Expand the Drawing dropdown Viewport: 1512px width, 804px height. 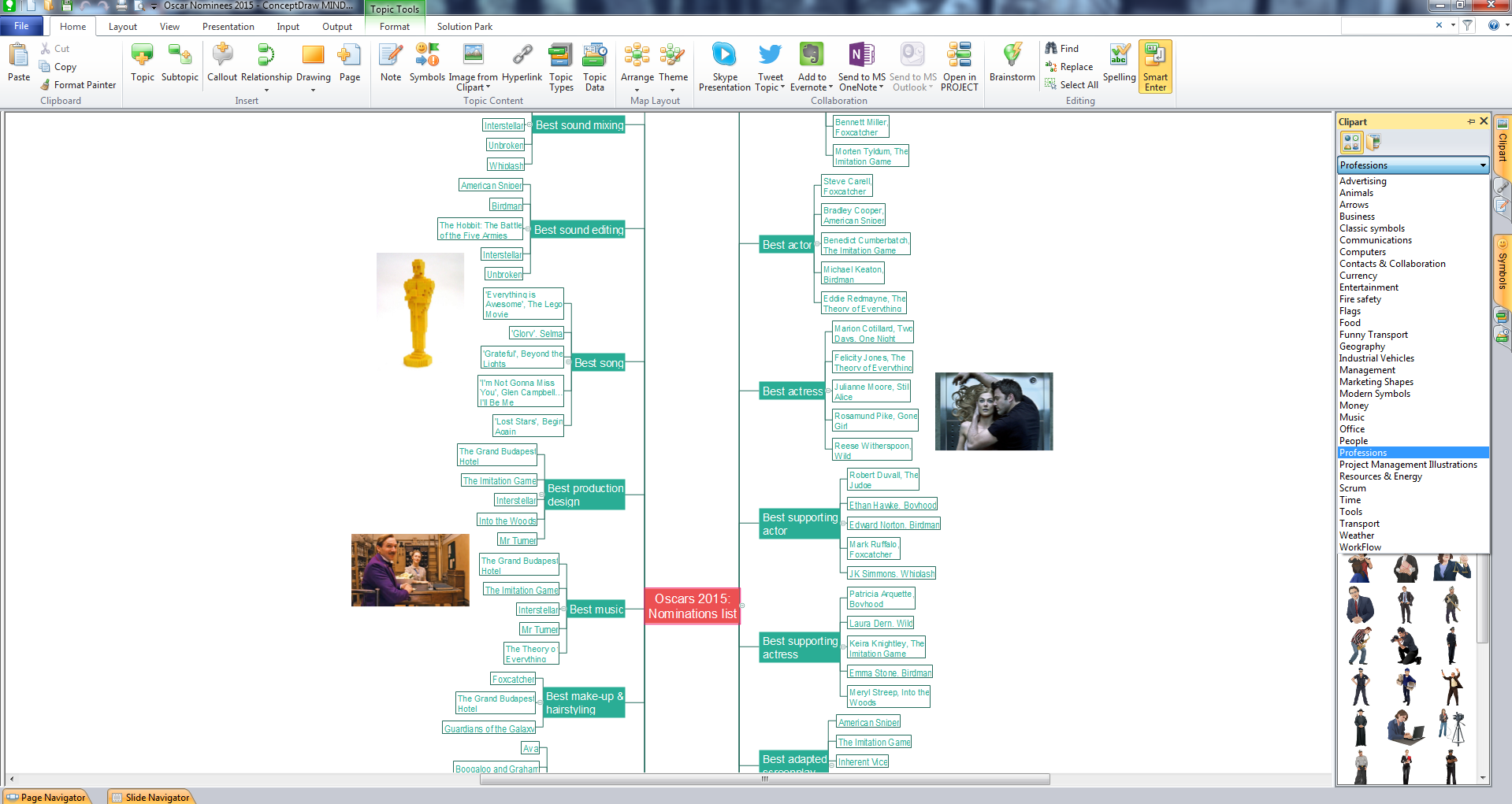314,90
